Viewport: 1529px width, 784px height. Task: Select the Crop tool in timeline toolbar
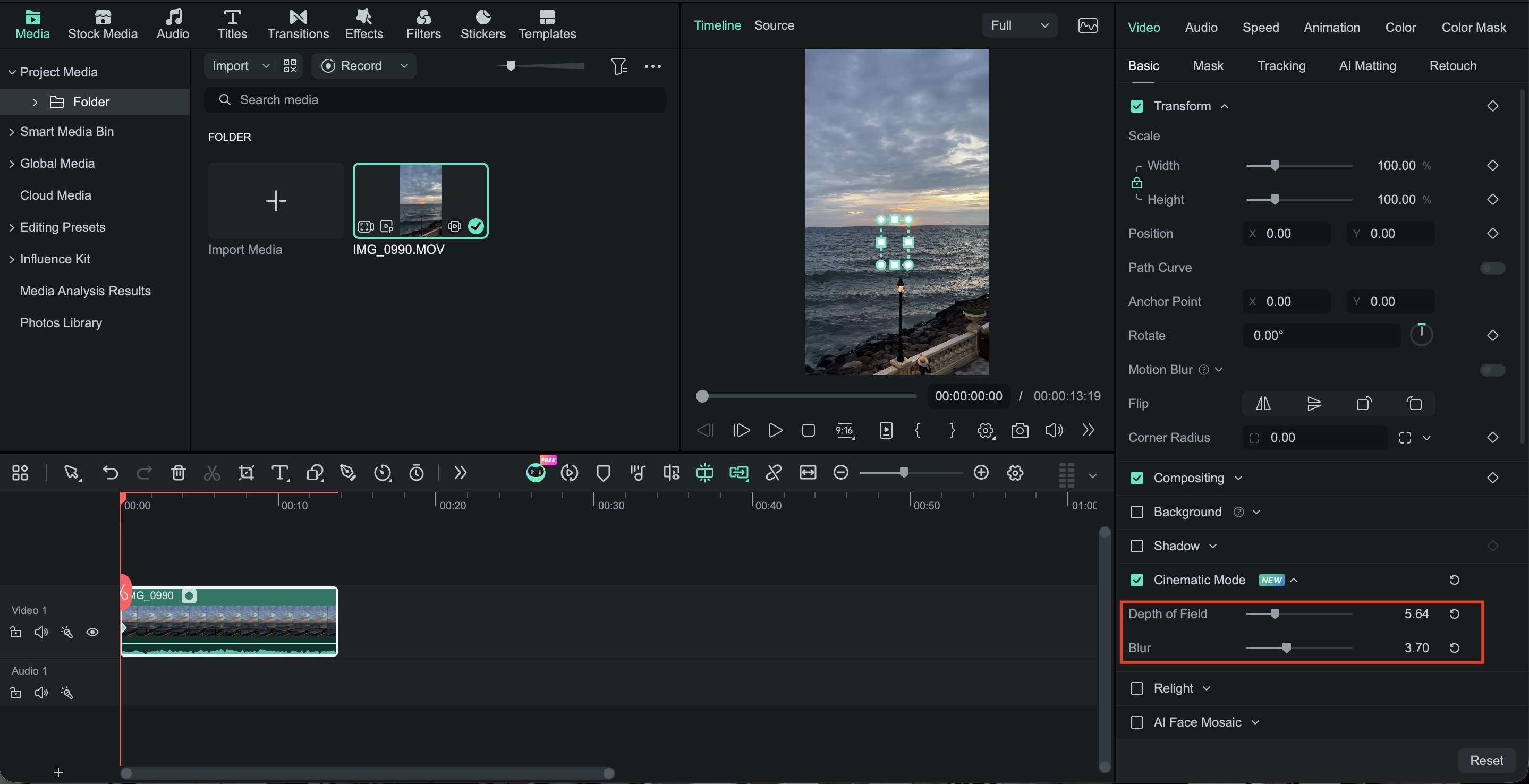pyautogui.click(x=246, y=472)
